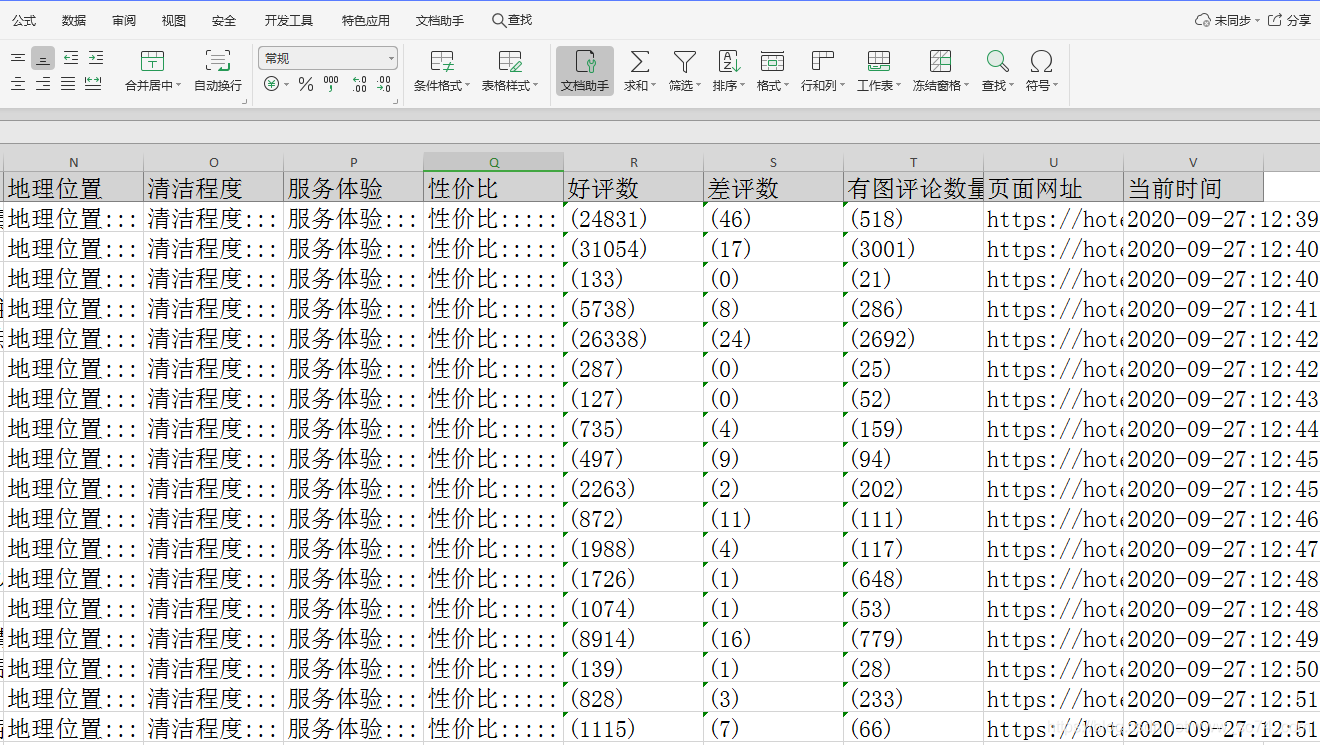Image resolution: width=1320 pixels, height=745 pixels.
Task: Click the cell containing (3001)
Action: [914, 247]
